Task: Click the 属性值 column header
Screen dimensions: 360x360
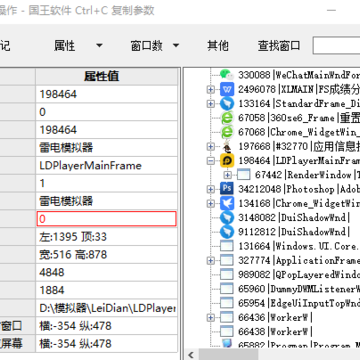Action: [x=107, y=76]
